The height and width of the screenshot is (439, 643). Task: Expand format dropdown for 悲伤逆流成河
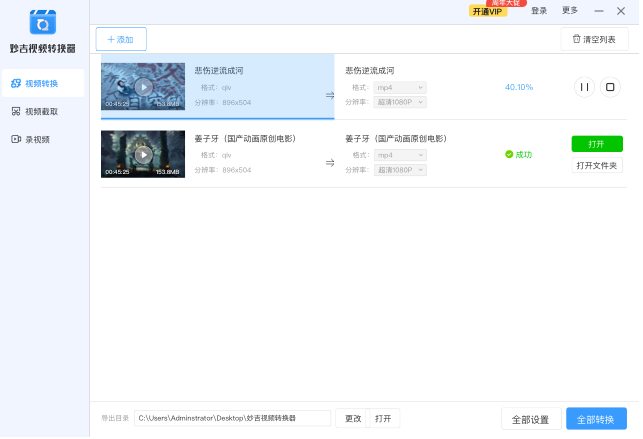(x=402, y=88)
